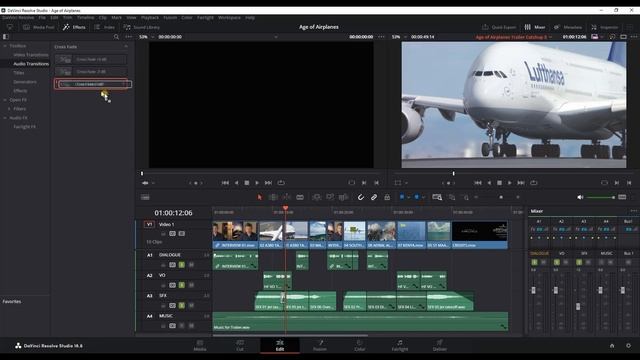Click the project settings gear icon
The width and height of the screenshot is (640, 360).
coord(628,346)
